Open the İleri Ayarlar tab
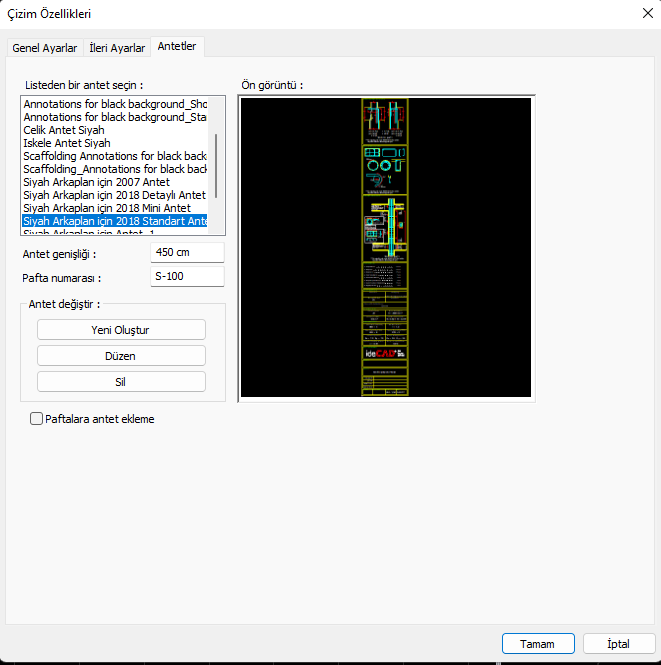This screenshot has height=665, width=661. [117, 48]
